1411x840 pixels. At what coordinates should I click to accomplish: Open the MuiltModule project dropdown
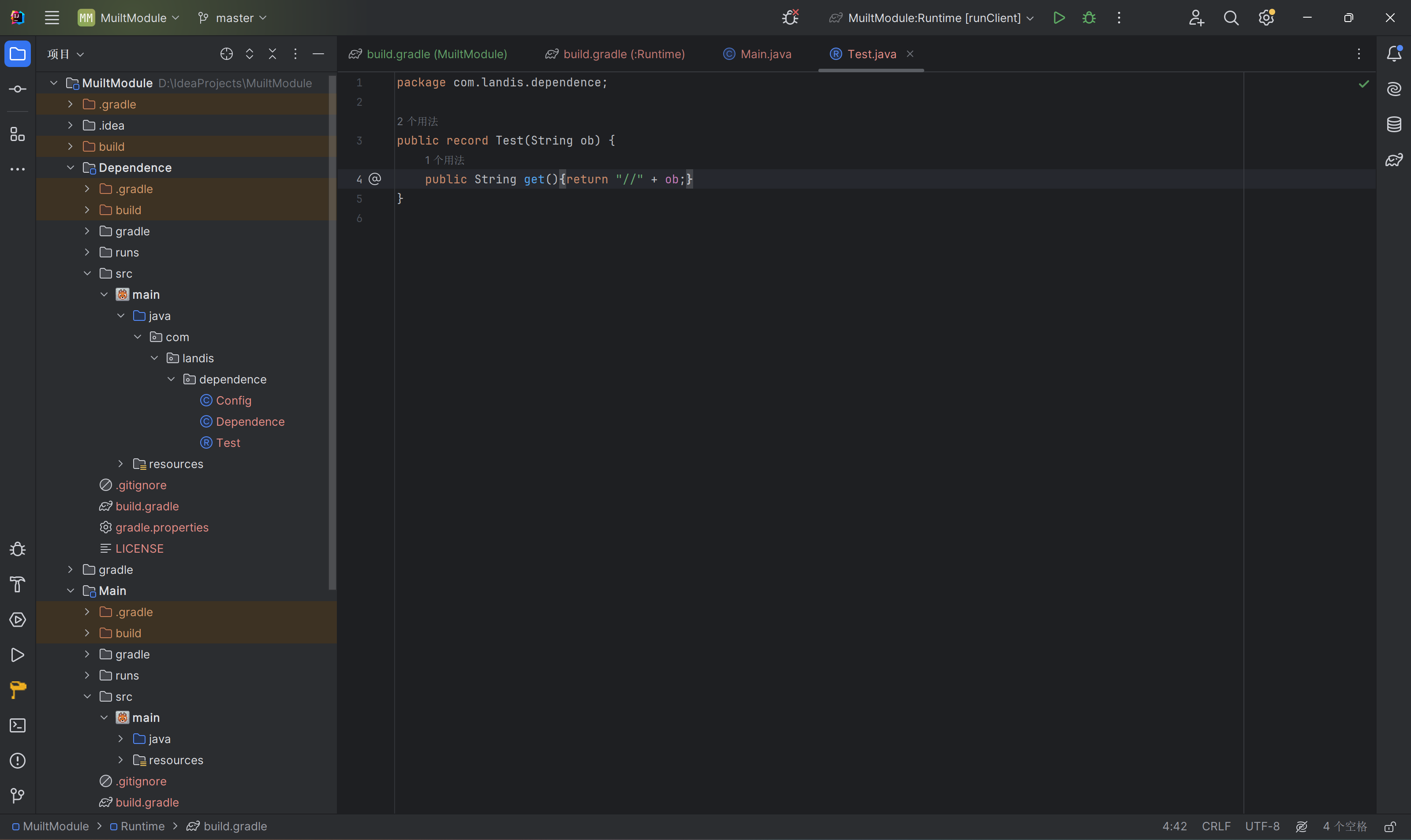129,18
